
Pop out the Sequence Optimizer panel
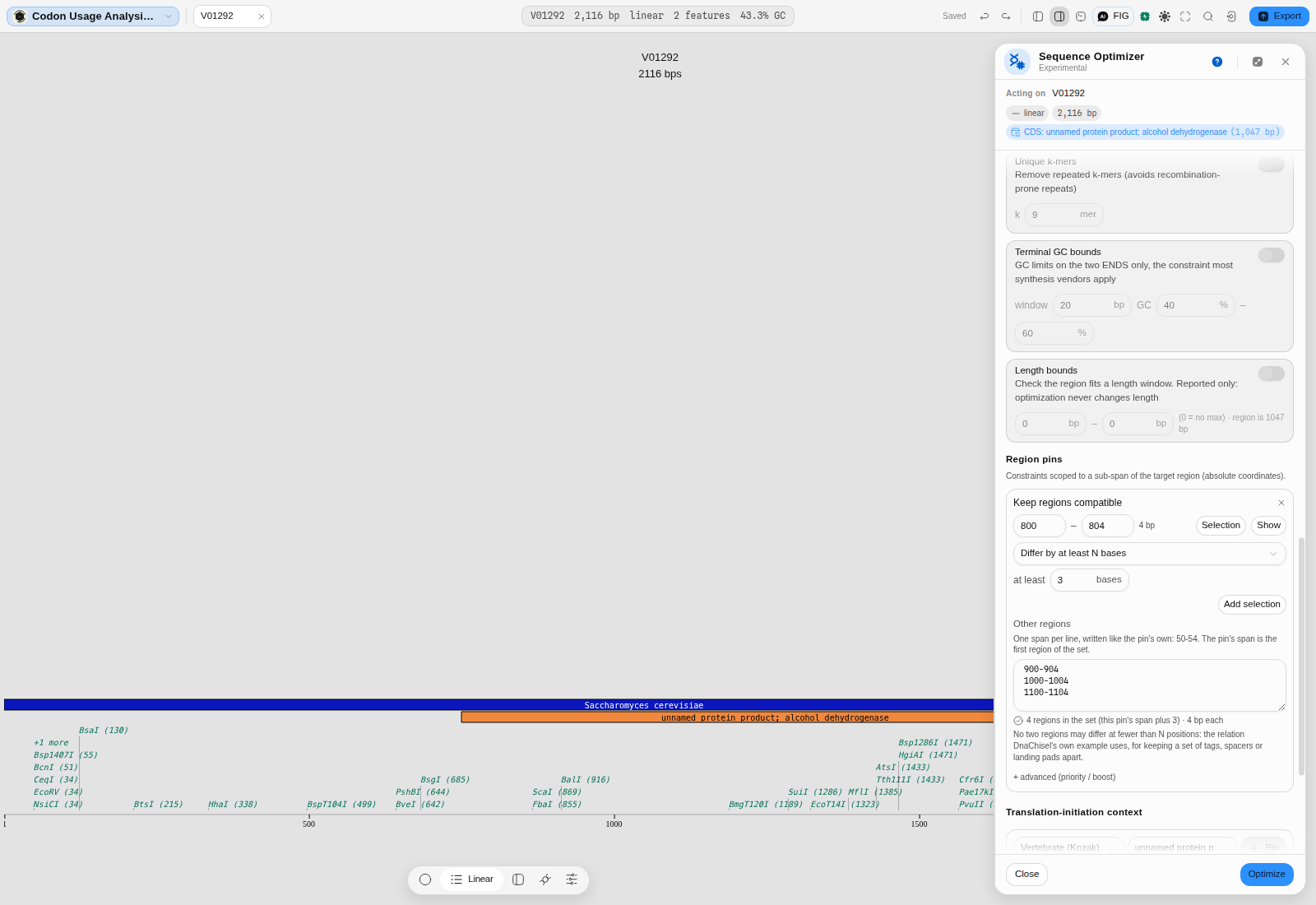[x=1258, y=62]
